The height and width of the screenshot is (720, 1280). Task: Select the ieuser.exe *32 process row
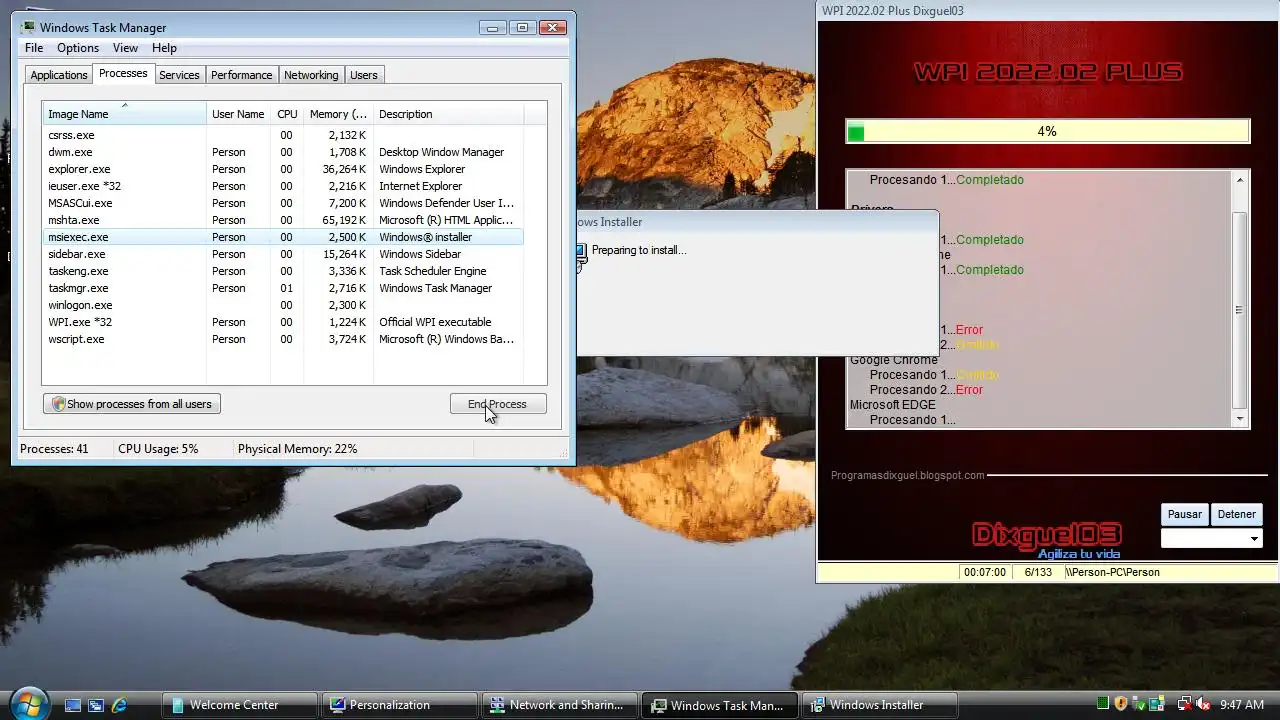pyautogui.click(x=282, y=186)
